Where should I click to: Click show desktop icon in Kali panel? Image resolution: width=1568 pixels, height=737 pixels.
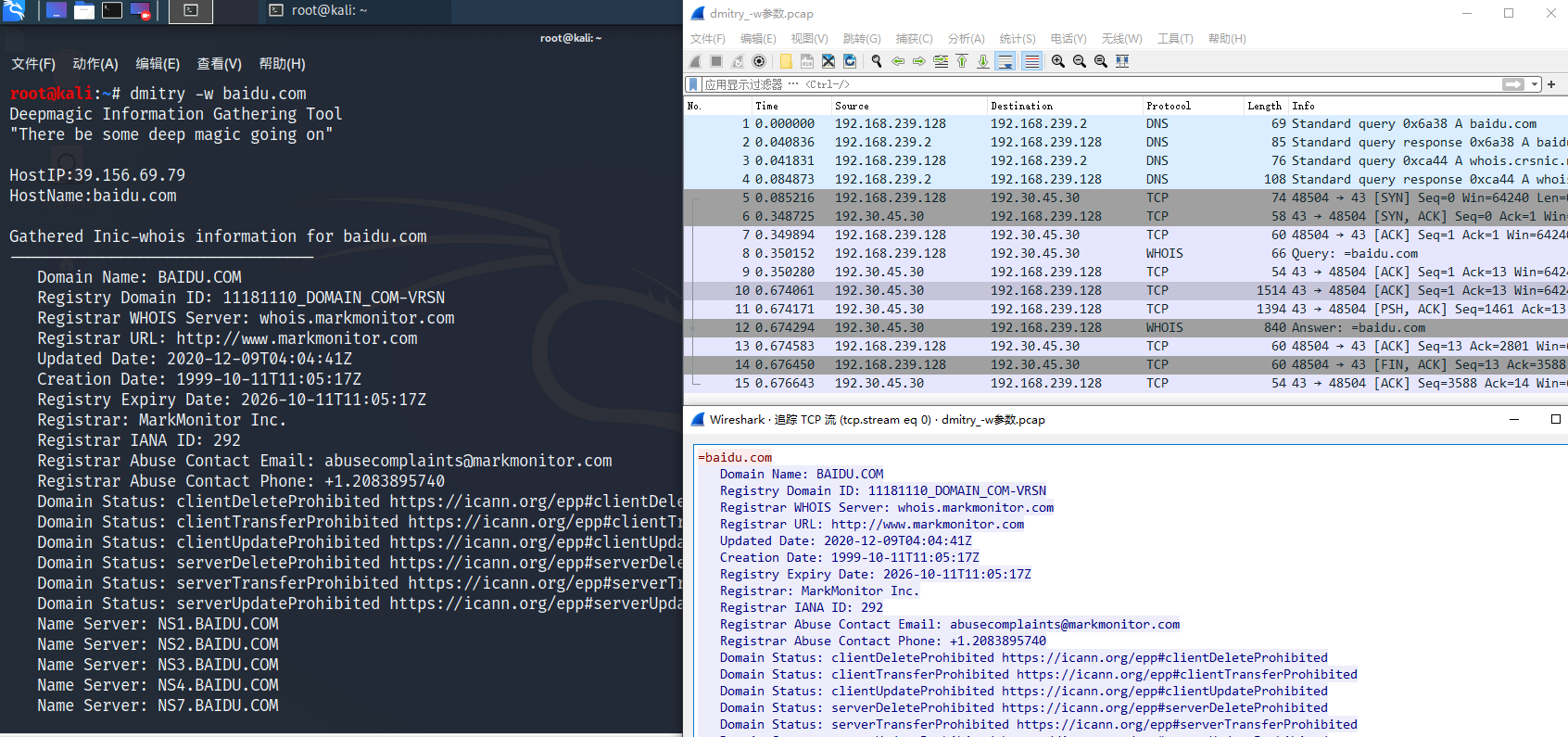coord(57,11)
